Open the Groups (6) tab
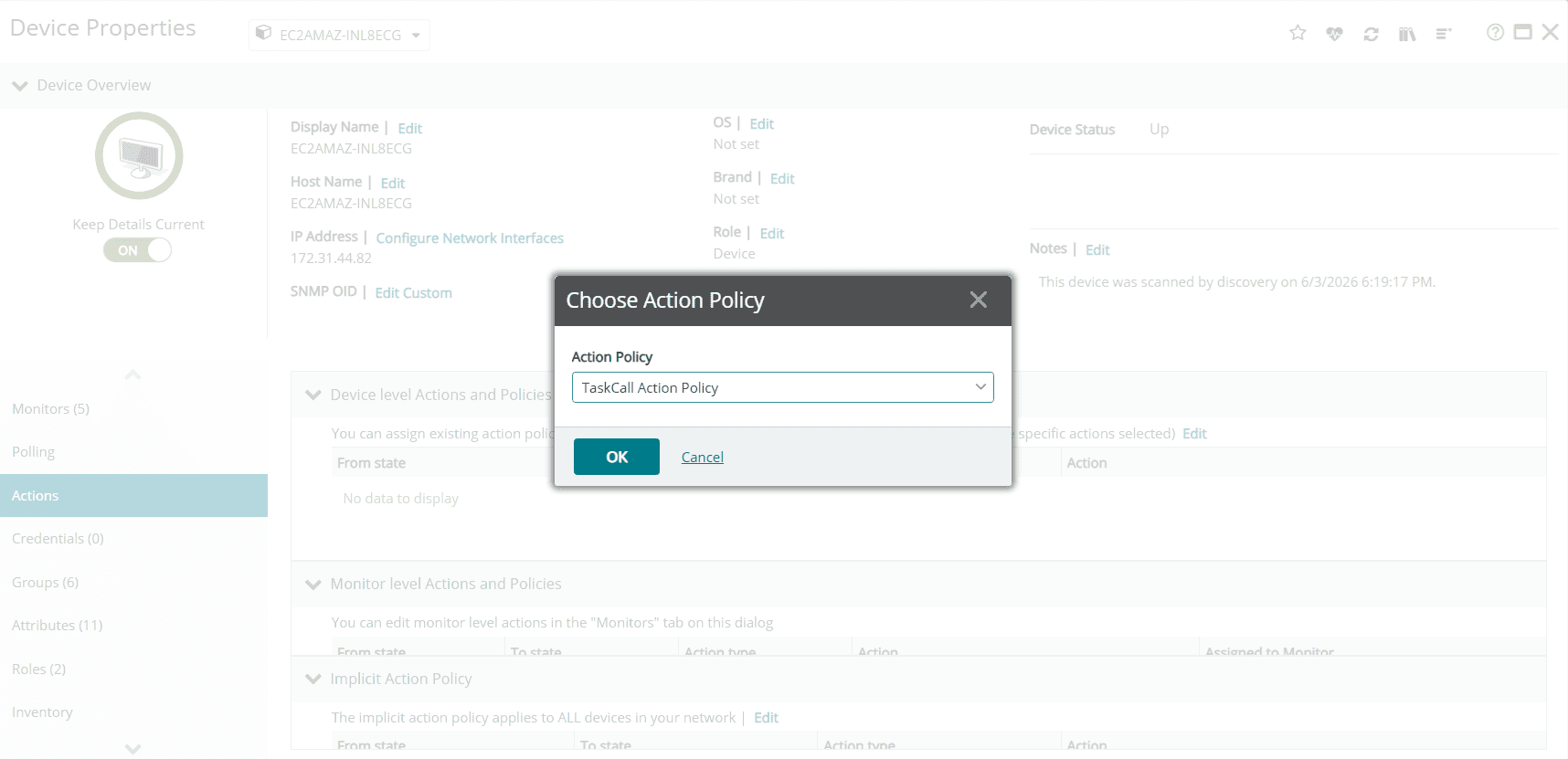This screenshot has height=759, width=1568. [x=133, y=582]
